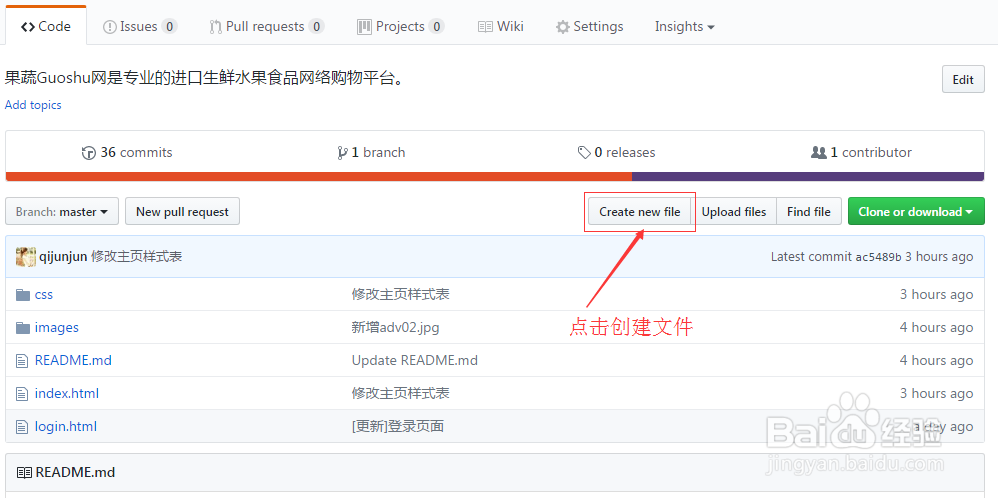Open the qijunjun author link
The width and height of the screenshot is (998, 498).
click(x=63, y=257)
